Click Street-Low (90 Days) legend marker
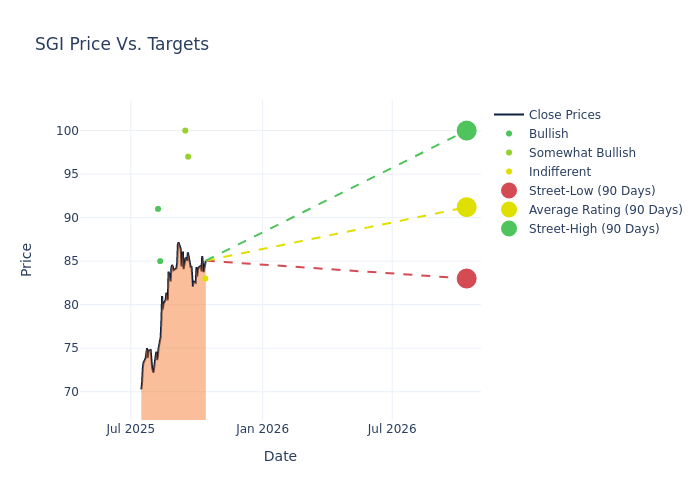 point(509,191)
